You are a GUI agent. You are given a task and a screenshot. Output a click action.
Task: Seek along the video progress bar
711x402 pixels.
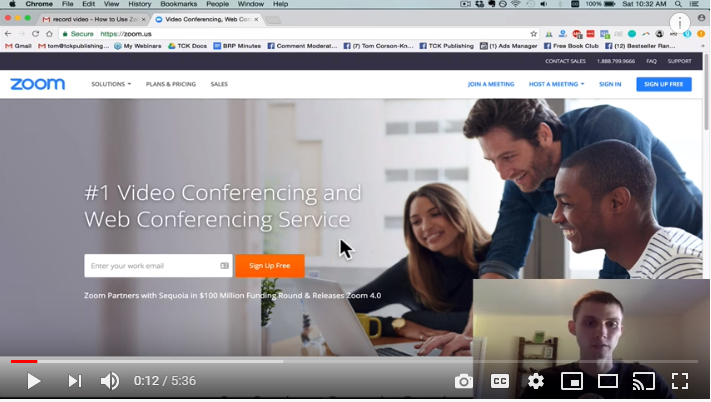(354, 361)
